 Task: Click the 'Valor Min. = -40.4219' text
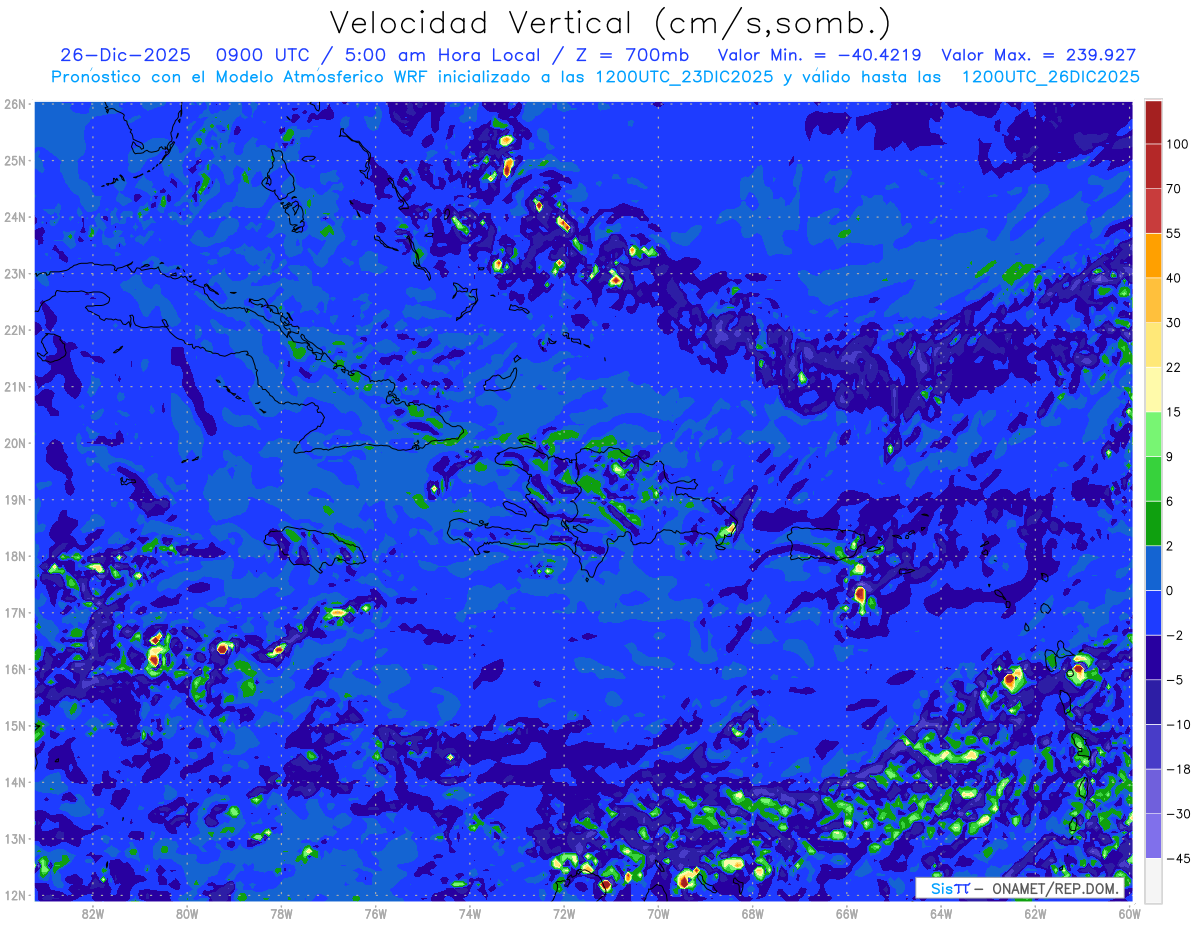tap(821, 56)
